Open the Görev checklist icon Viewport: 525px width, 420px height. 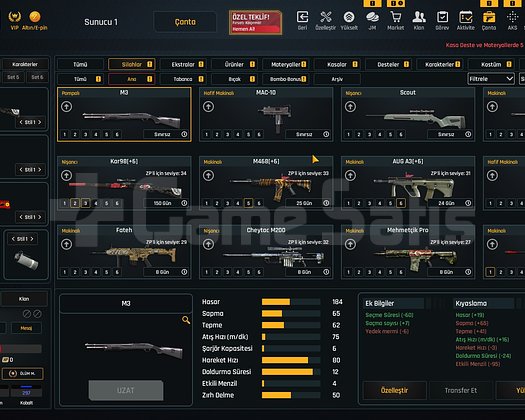[x=442, y=17]
